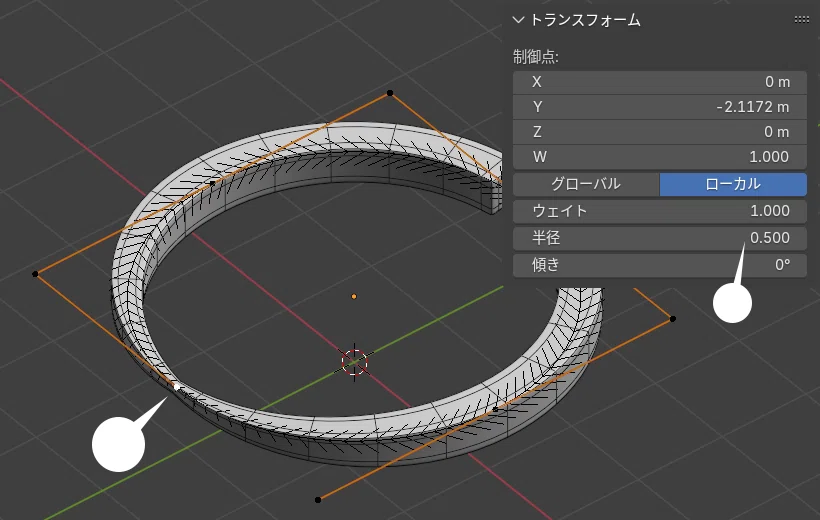Click the W field showing 1.000
Image resolution: width=820 pixels, height=520 pixels.
point(659,157)
